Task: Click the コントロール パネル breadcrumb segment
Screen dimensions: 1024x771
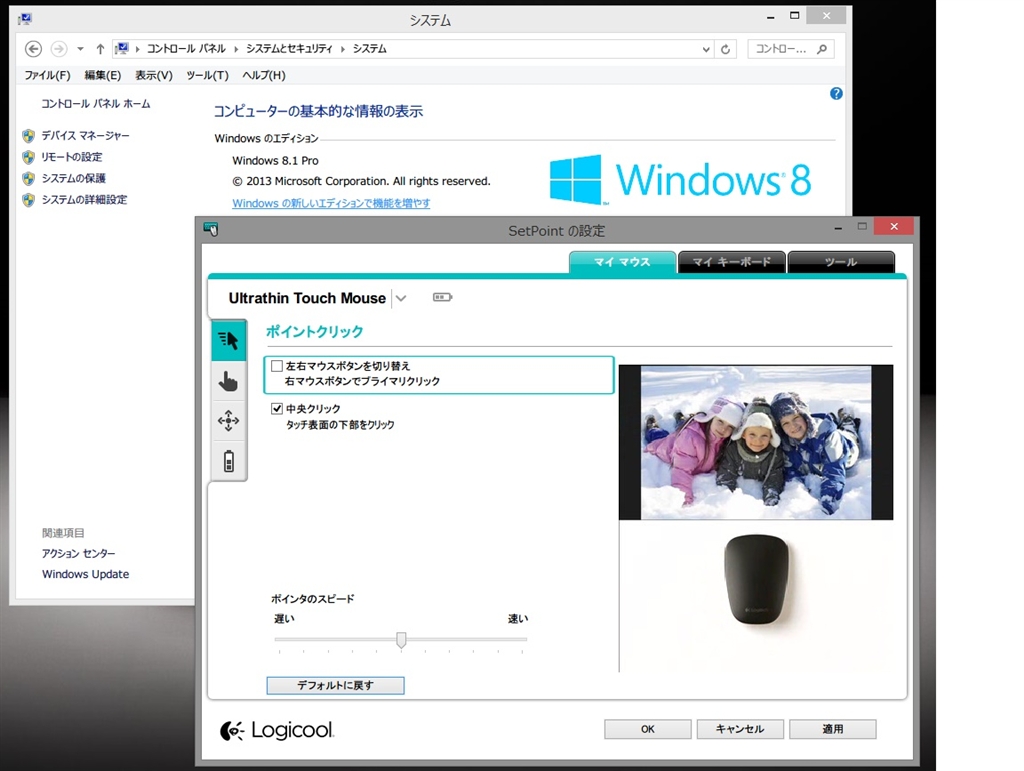Action: coord(186,49)
